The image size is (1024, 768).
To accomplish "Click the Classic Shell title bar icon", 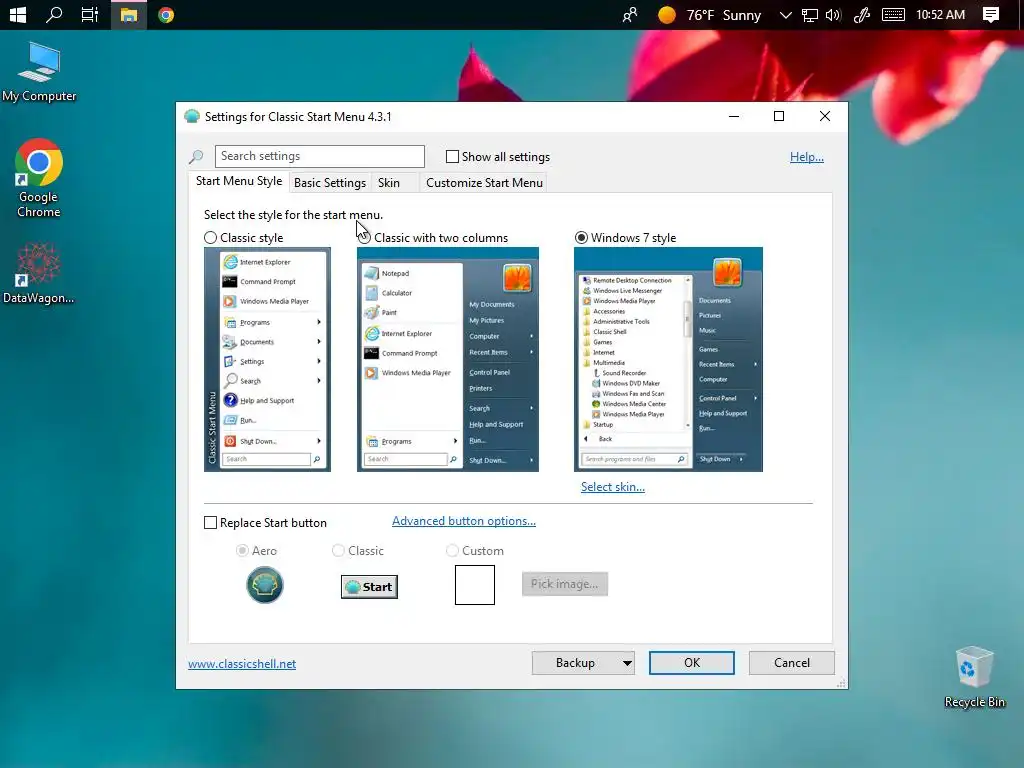I will point(192,116).
